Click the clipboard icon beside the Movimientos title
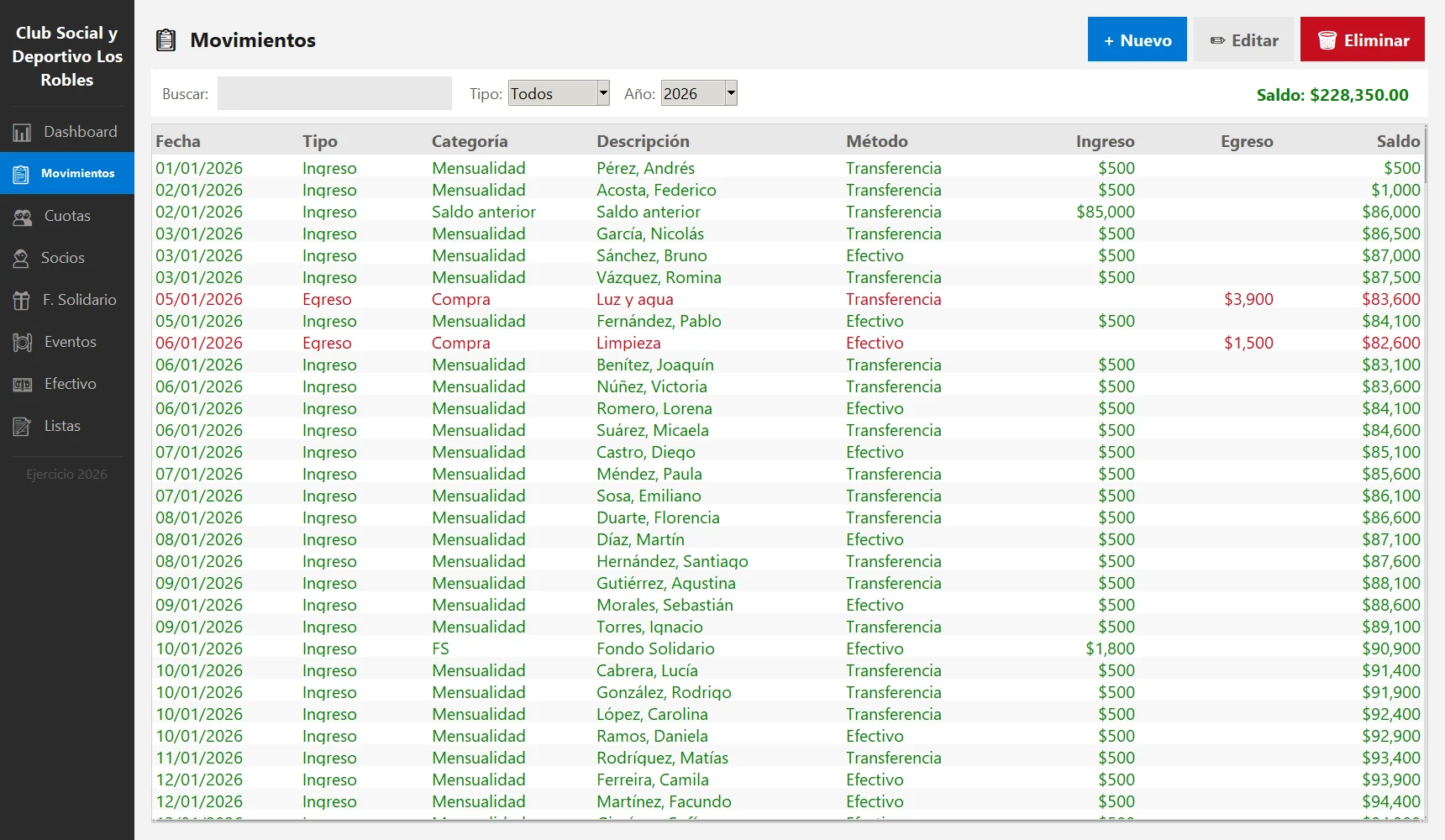 pos(166,40)
